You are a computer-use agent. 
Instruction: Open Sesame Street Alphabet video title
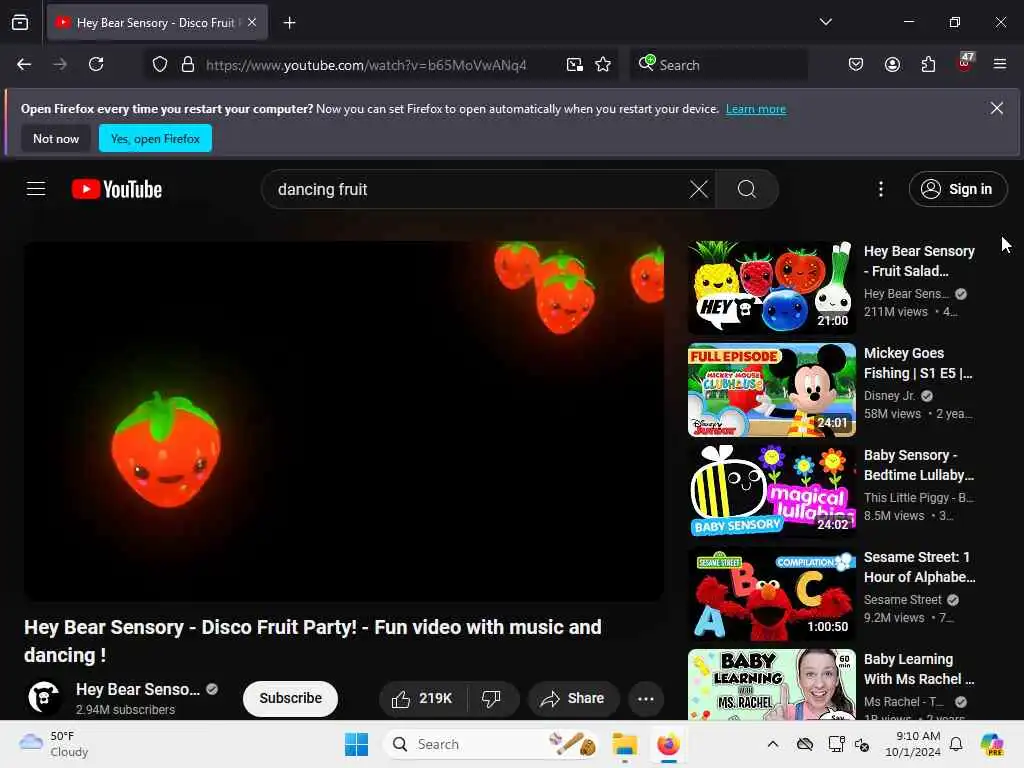[x=920, y=567]
